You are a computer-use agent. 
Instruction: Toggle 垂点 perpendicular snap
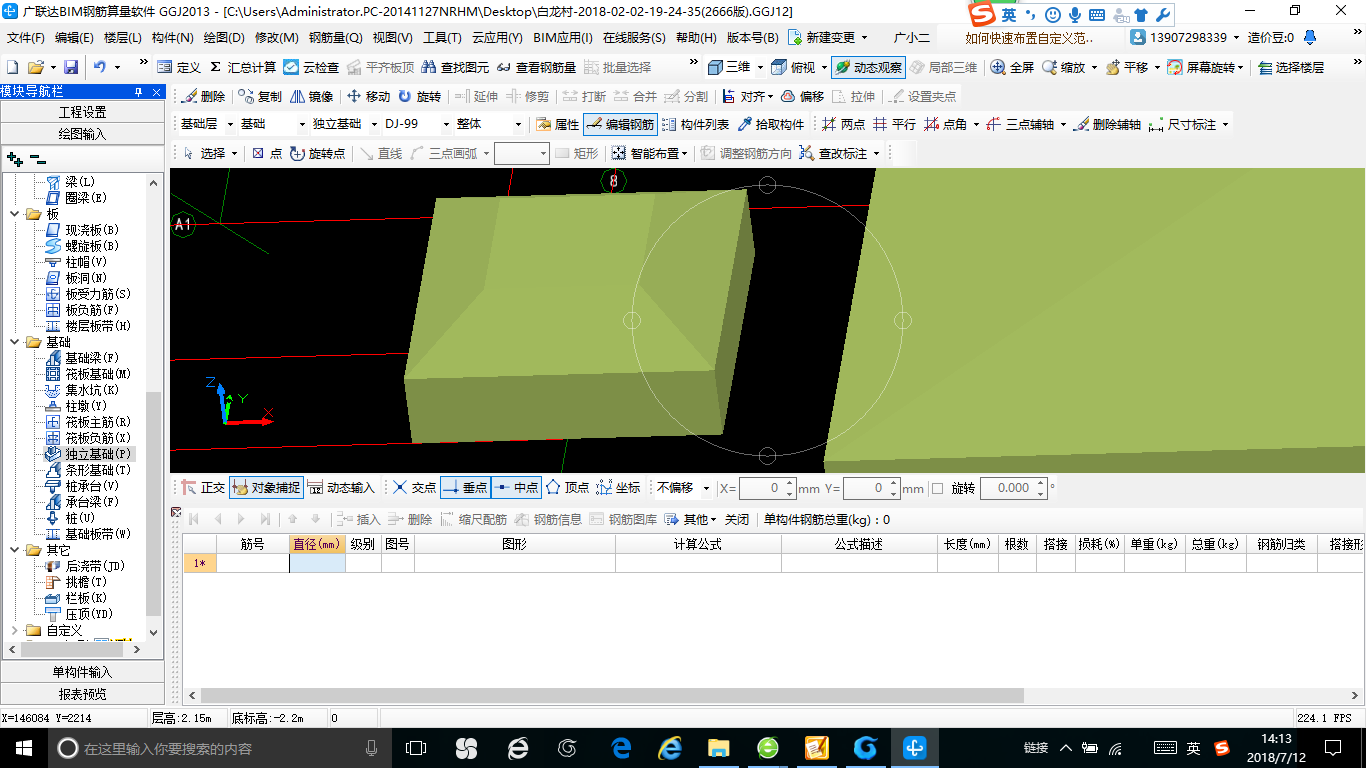(x=465, y=487)
